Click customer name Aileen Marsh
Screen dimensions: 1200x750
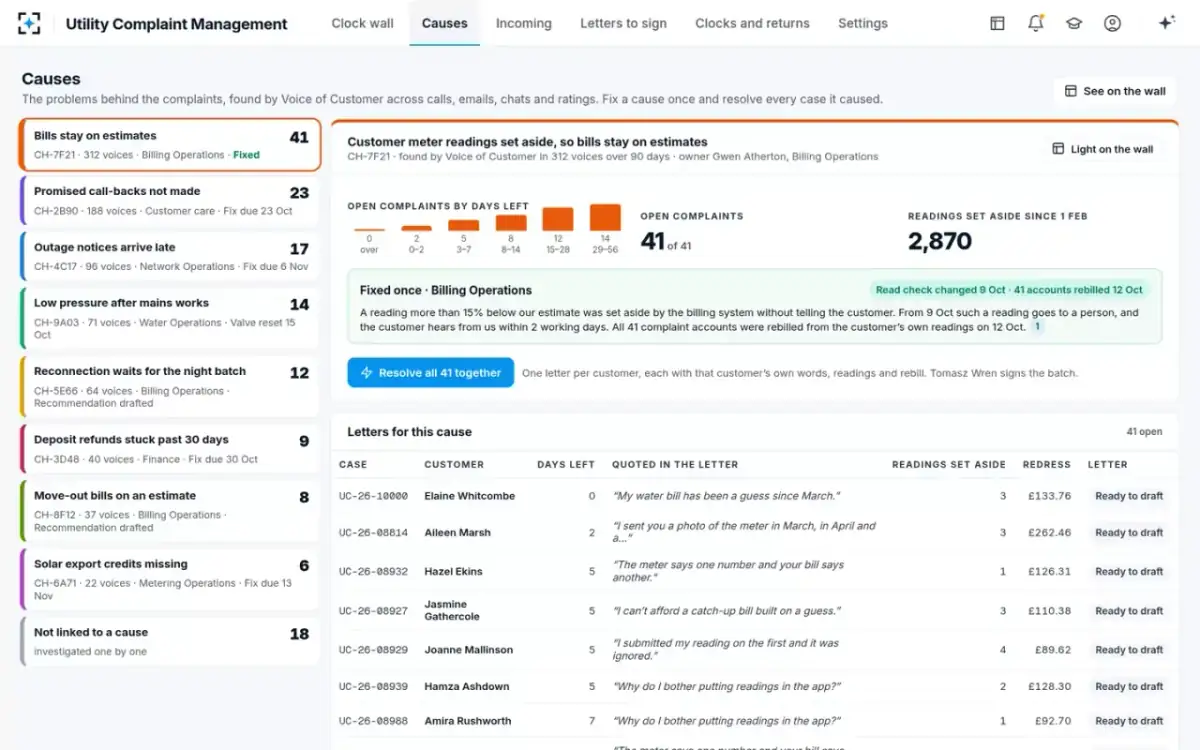(458, 533)
